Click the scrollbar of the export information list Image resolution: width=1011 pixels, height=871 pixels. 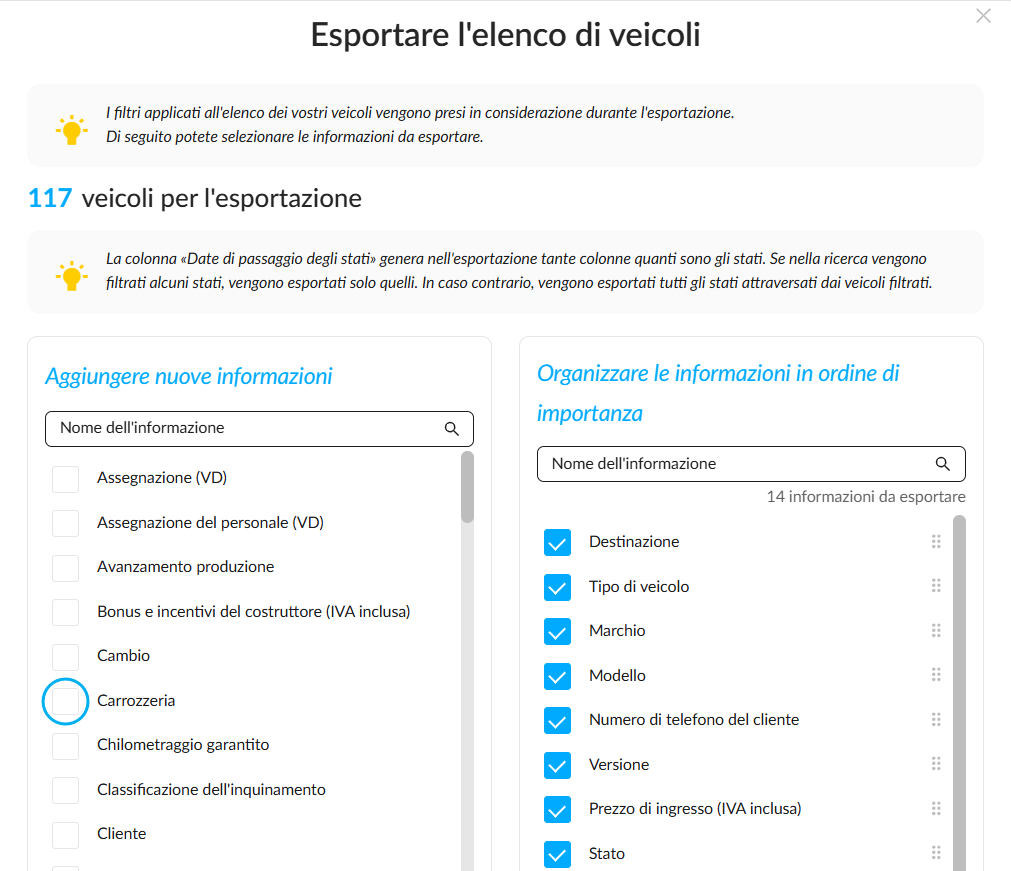point(959,693)
